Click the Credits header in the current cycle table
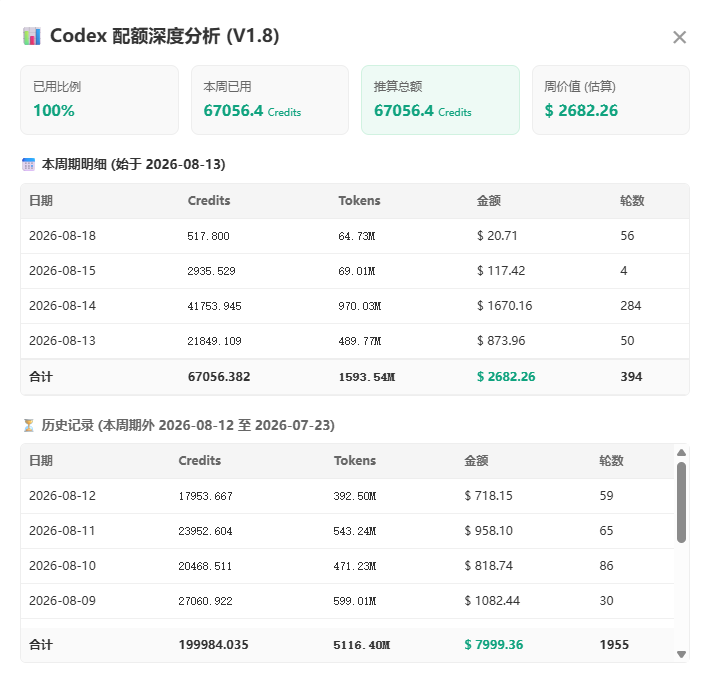Screen dimensions: 705x685 coord(209,200)
